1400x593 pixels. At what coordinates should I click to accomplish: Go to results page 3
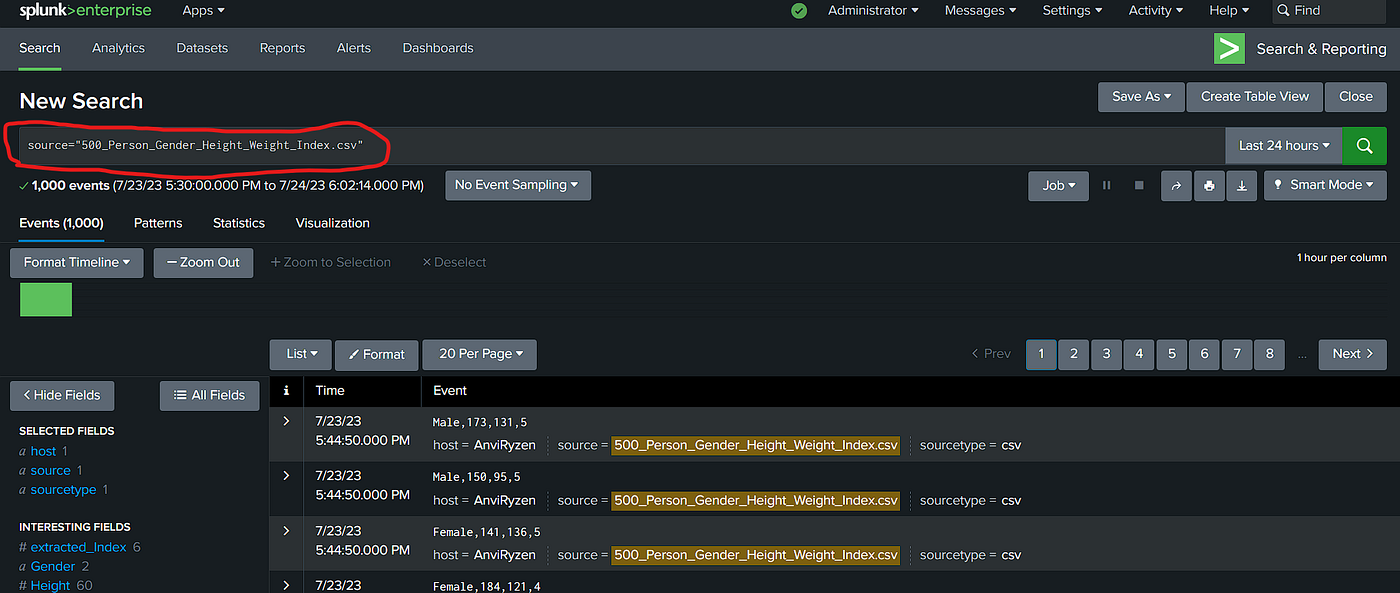1106,354
